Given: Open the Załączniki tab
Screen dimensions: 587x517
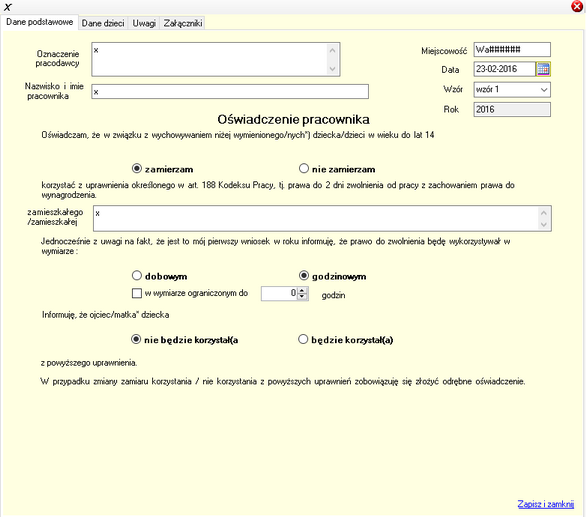Looking at the screenshot, I should pyautogui.click(x=183, y=23).
